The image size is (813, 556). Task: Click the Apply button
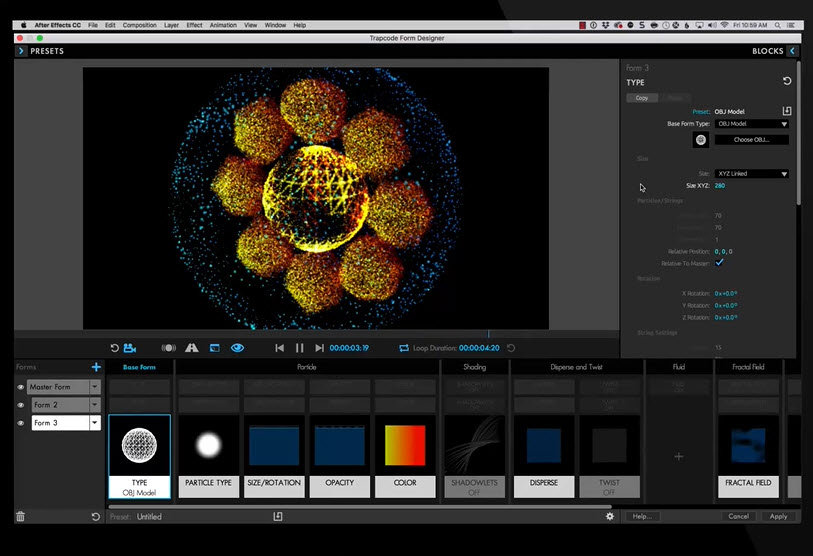click(x=778, y=517)
